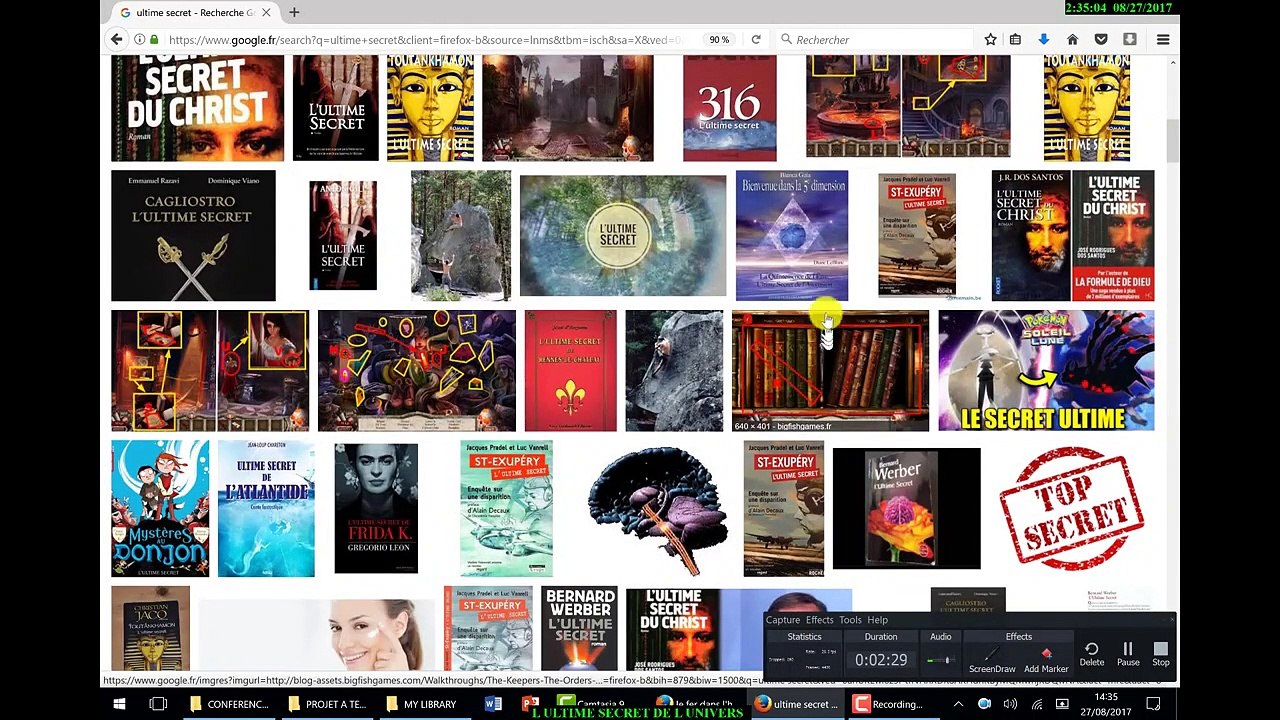Open site information icon in address bar
The width and height of the screenshot is (1280, 720).
139,39
